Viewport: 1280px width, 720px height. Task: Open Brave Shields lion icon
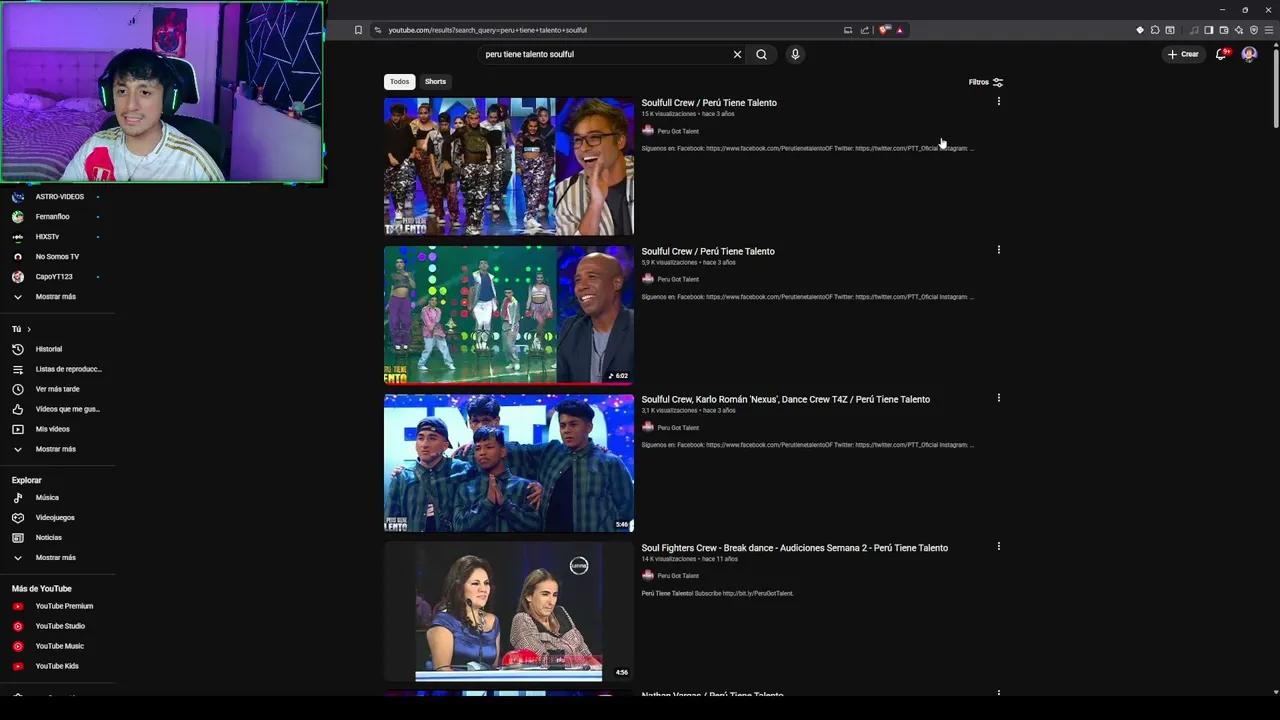point(884,30)
